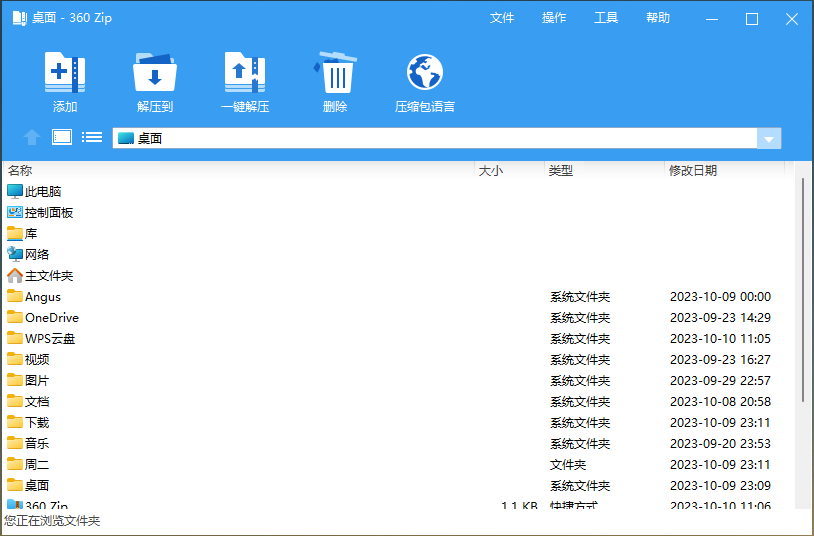Screen dimensions: 814x536
Task: Click the 控制面板 control panel icon
Action: point(15,212)
